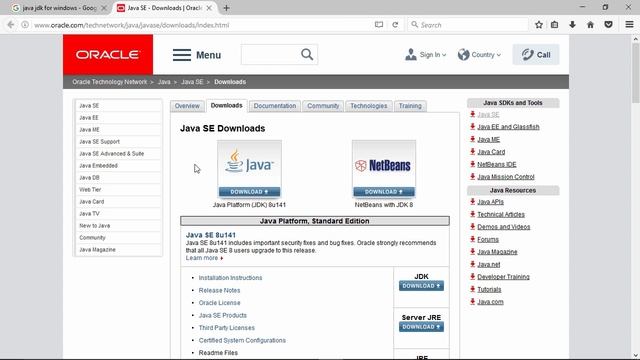
Task: Click download arrow beside Java EE and Glassfish
Action: click(472, 127)
